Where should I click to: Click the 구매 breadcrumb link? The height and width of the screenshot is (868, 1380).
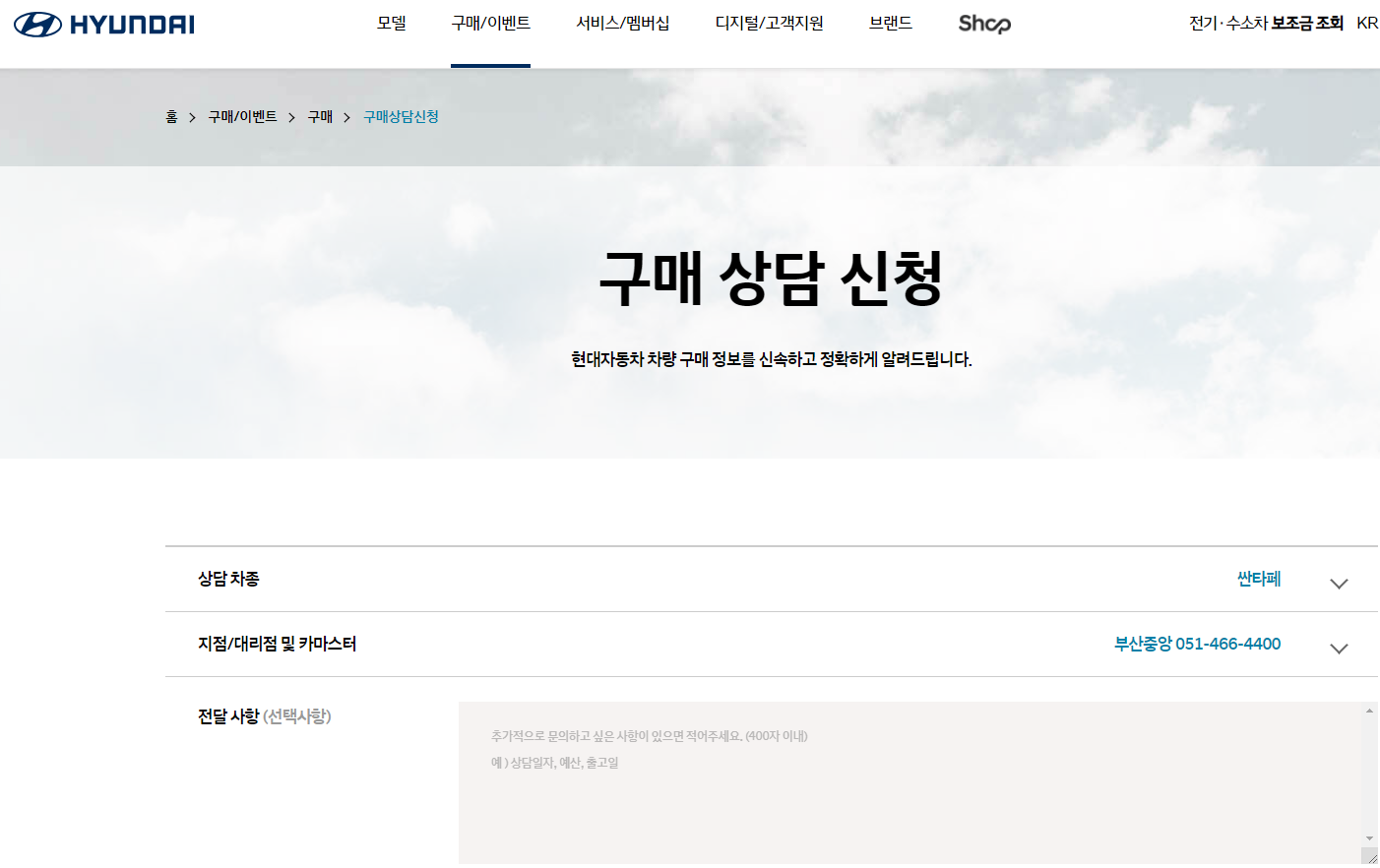pos(319,116)
